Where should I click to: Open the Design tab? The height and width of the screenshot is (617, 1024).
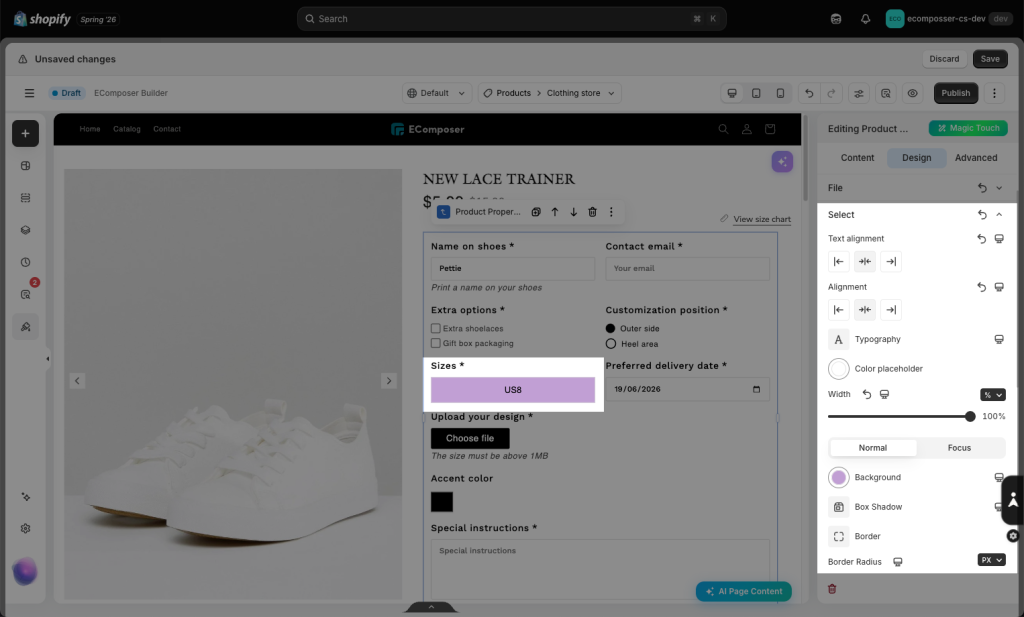click(916, 157)
